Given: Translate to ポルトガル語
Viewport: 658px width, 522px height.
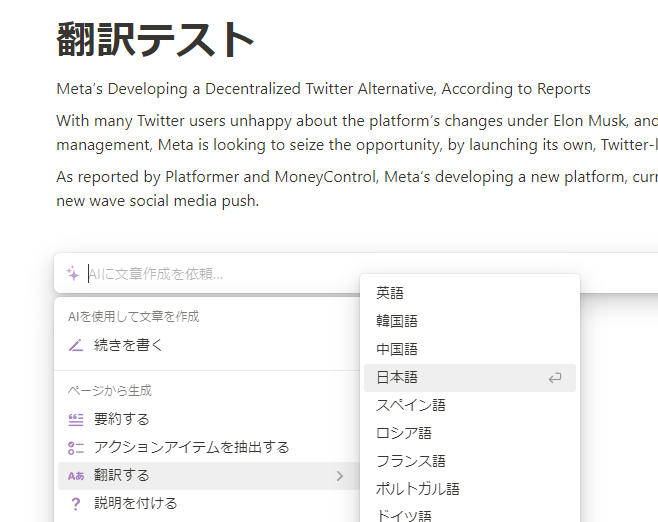Looking at the screenshot, I should [x=470, y=489].
